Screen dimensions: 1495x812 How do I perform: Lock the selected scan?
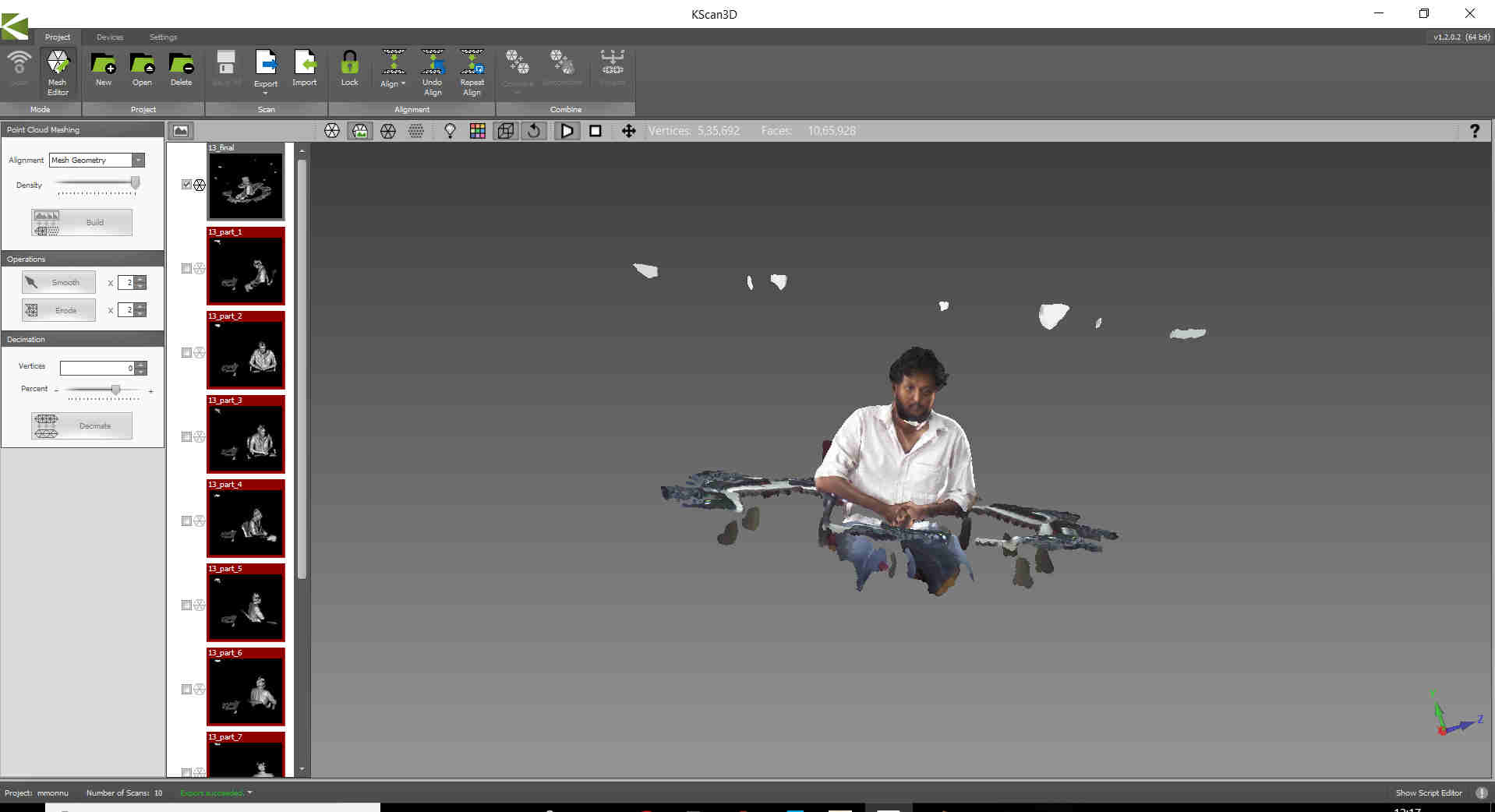click(349, 69)
